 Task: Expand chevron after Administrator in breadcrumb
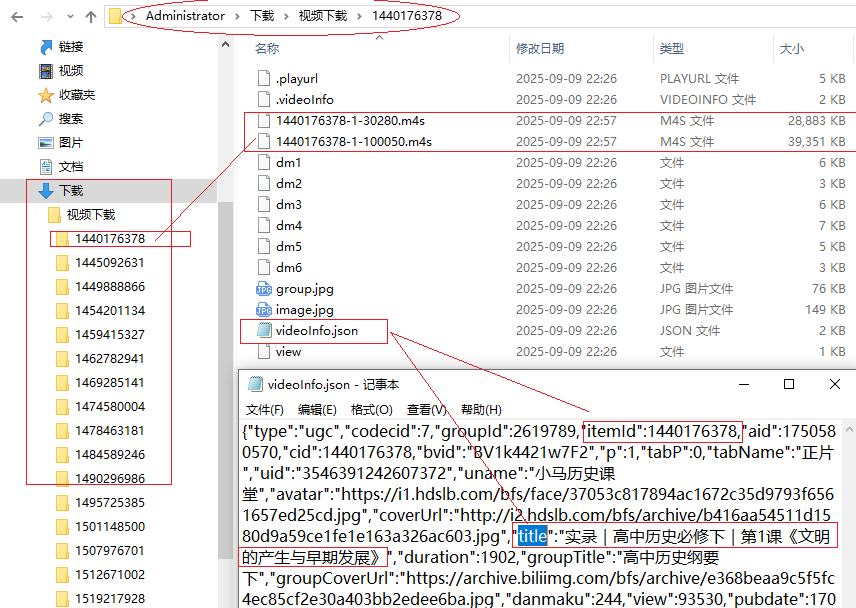pyautogui.click(x=237, y=16)
